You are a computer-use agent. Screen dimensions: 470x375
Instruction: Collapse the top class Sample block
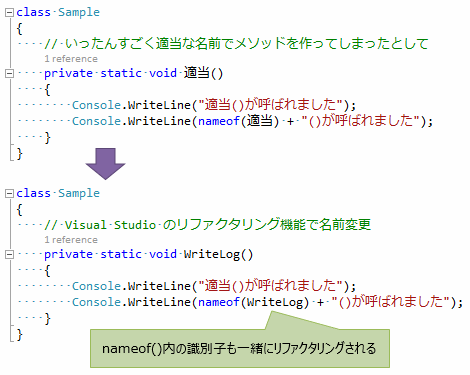click(x=9, y=13)
